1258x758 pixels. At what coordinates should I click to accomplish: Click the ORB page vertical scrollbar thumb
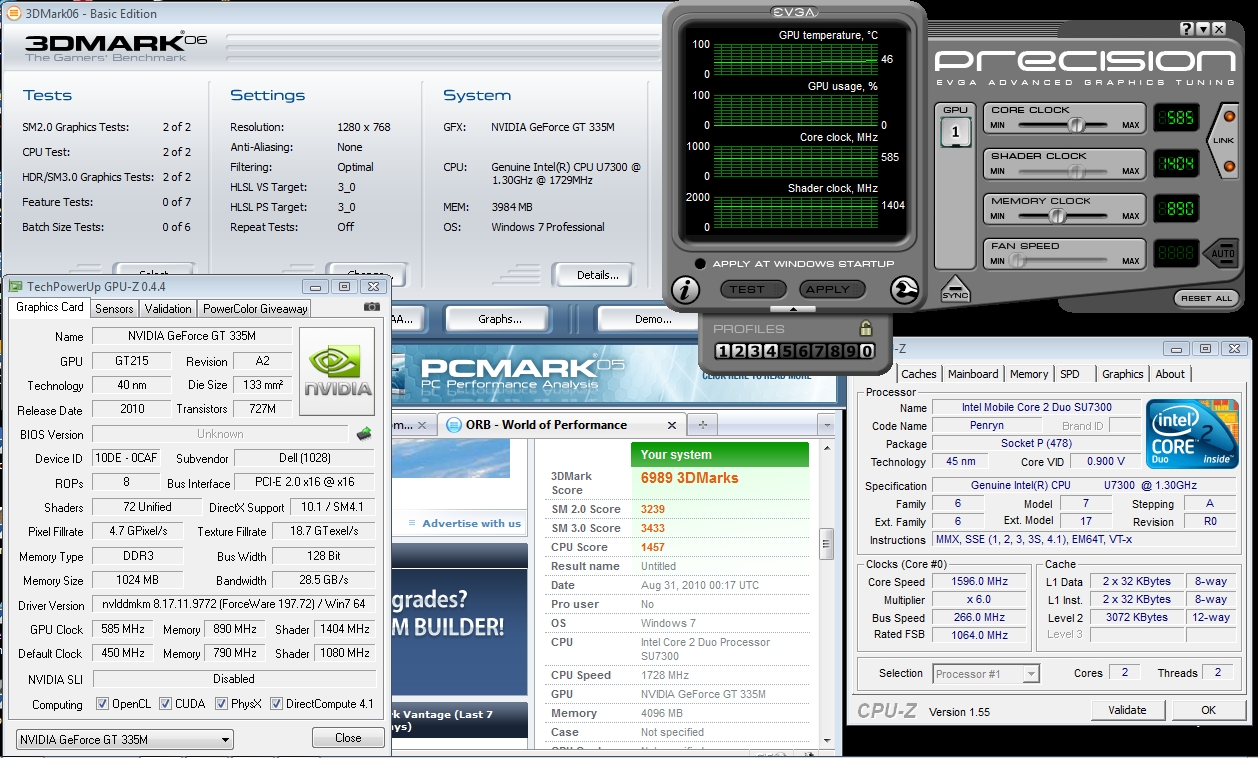click(826, 542)
